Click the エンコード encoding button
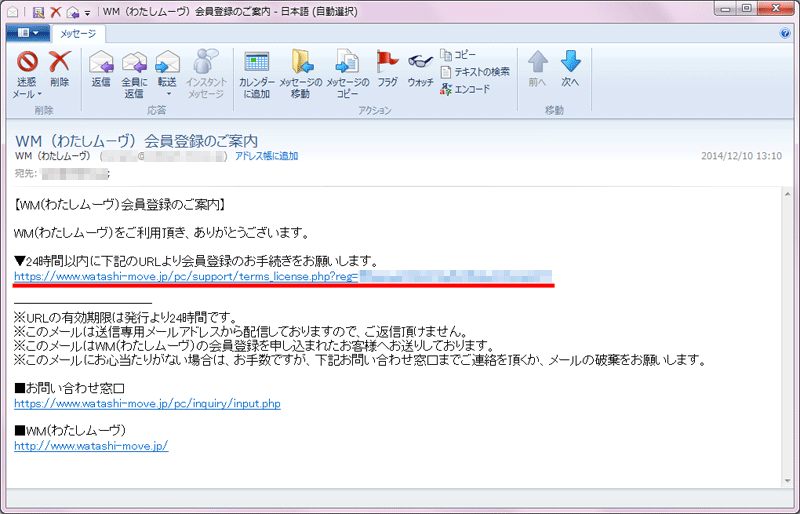Screen dimensions: 800x514 [x=465, y=89]
